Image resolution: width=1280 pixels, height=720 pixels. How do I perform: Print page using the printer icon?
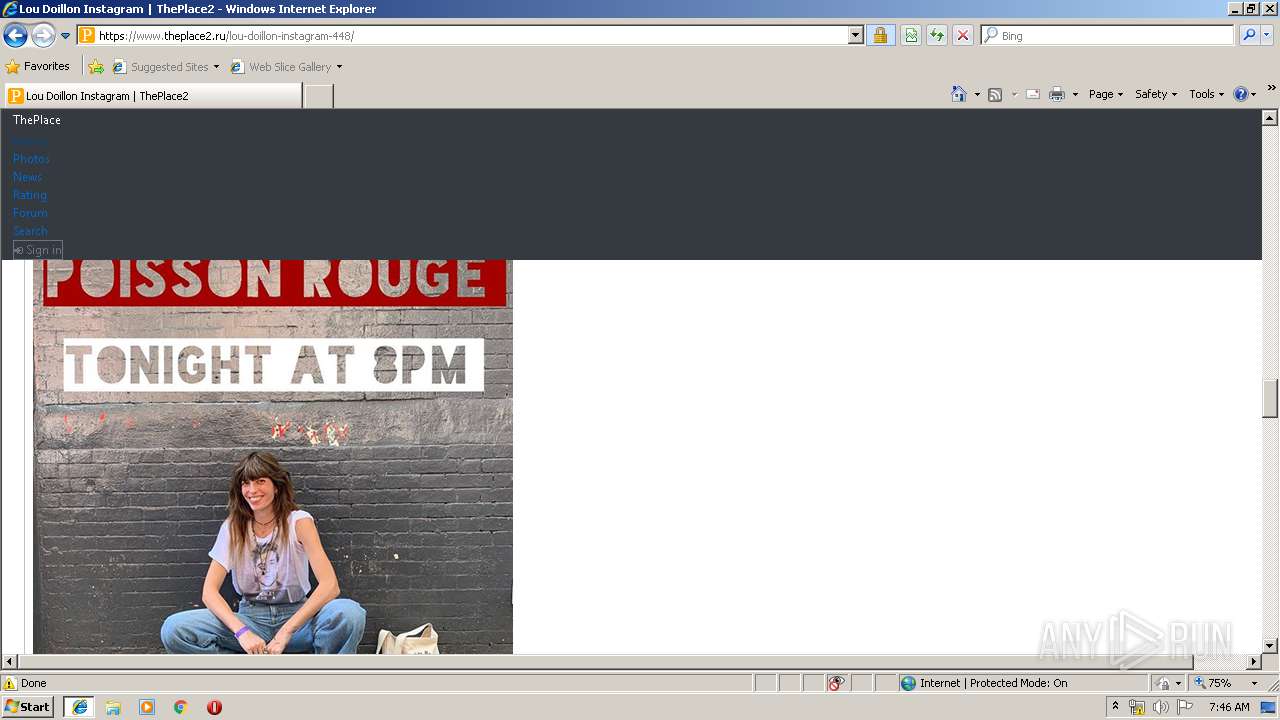1057,94
